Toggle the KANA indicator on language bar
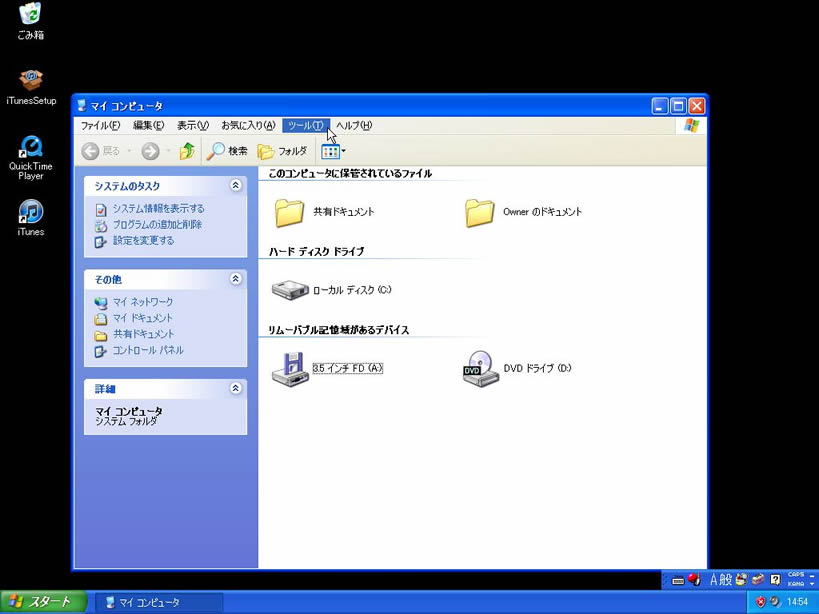The width and height of the screenshot is (819, 614). click(796, 584)
